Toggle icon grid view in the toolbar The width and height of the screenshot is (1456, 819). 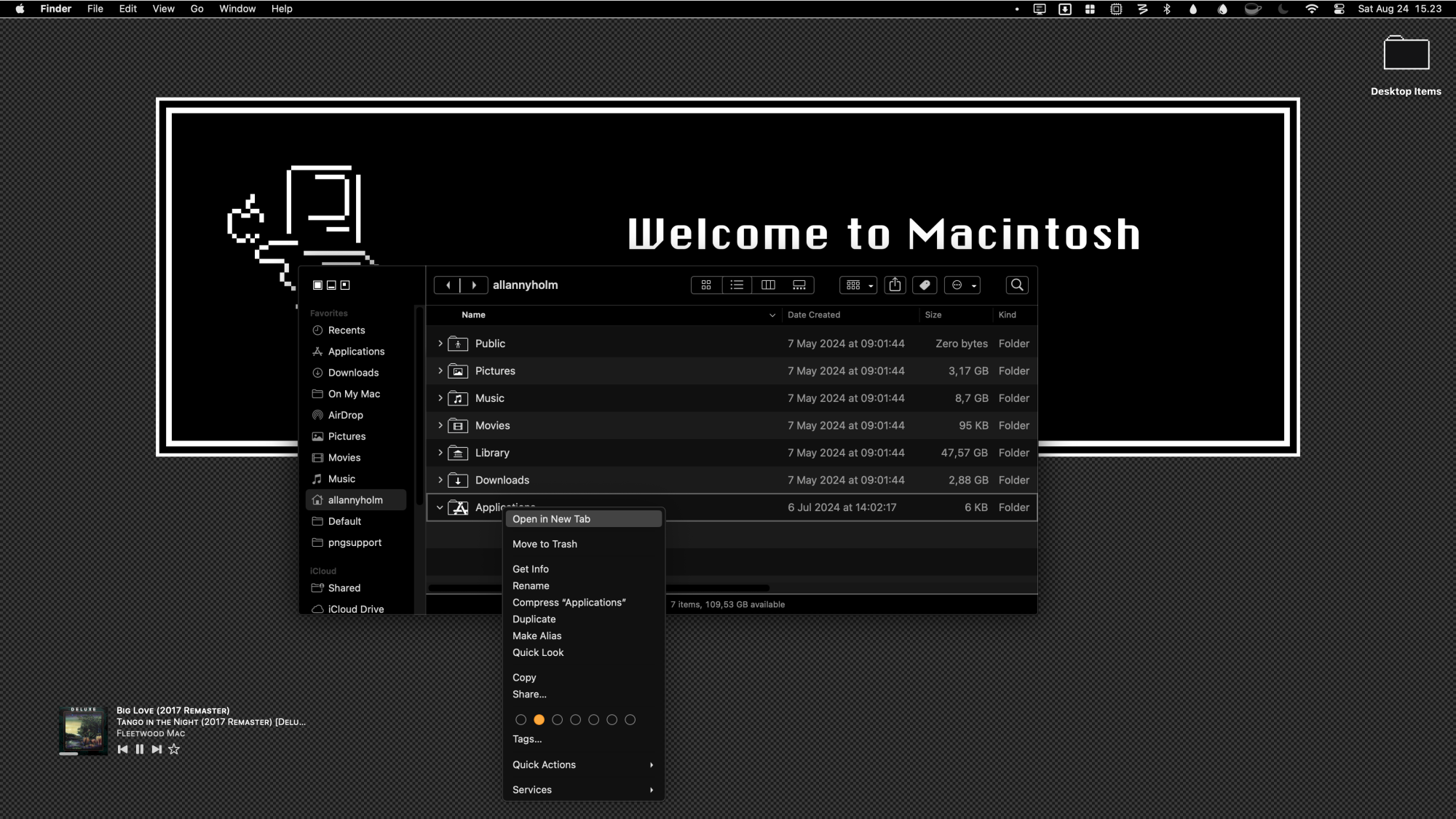coord(705,285)
